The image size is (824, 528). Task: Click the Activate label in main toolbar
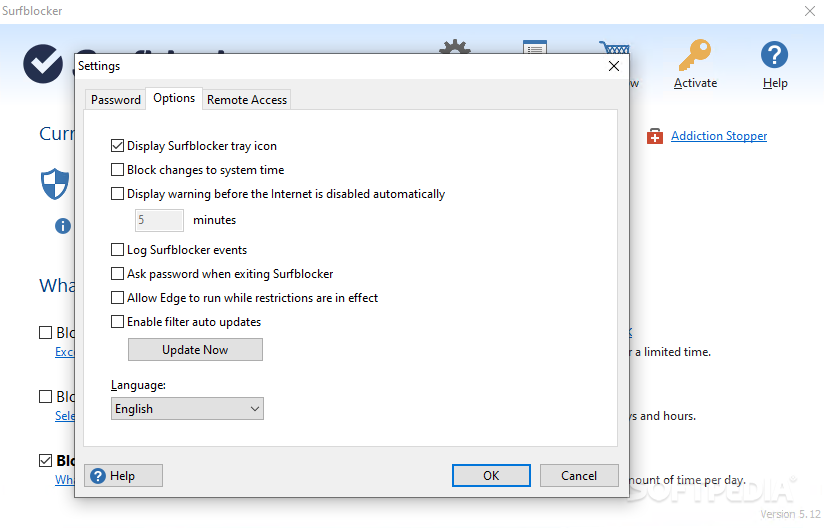pos(695,83)
